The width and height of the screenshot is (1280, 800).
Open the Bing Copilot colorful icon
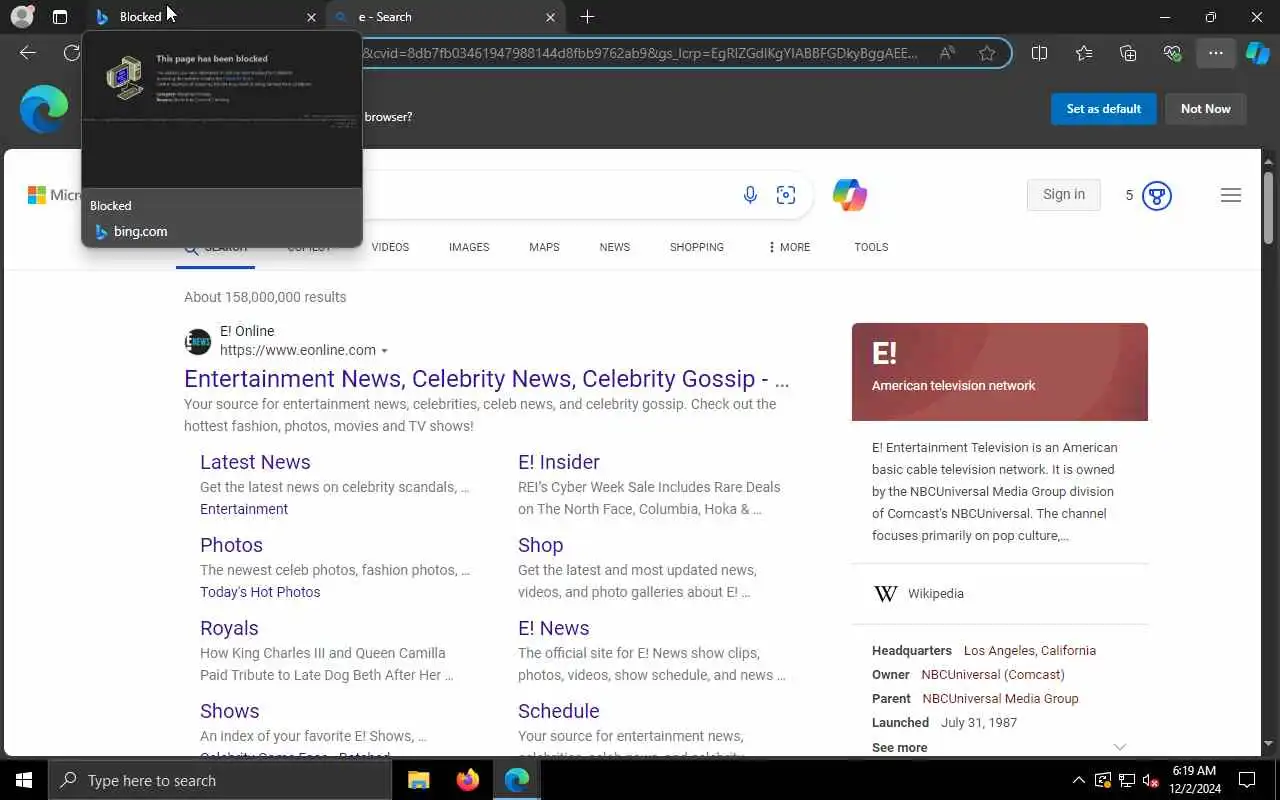coord(850,195)
